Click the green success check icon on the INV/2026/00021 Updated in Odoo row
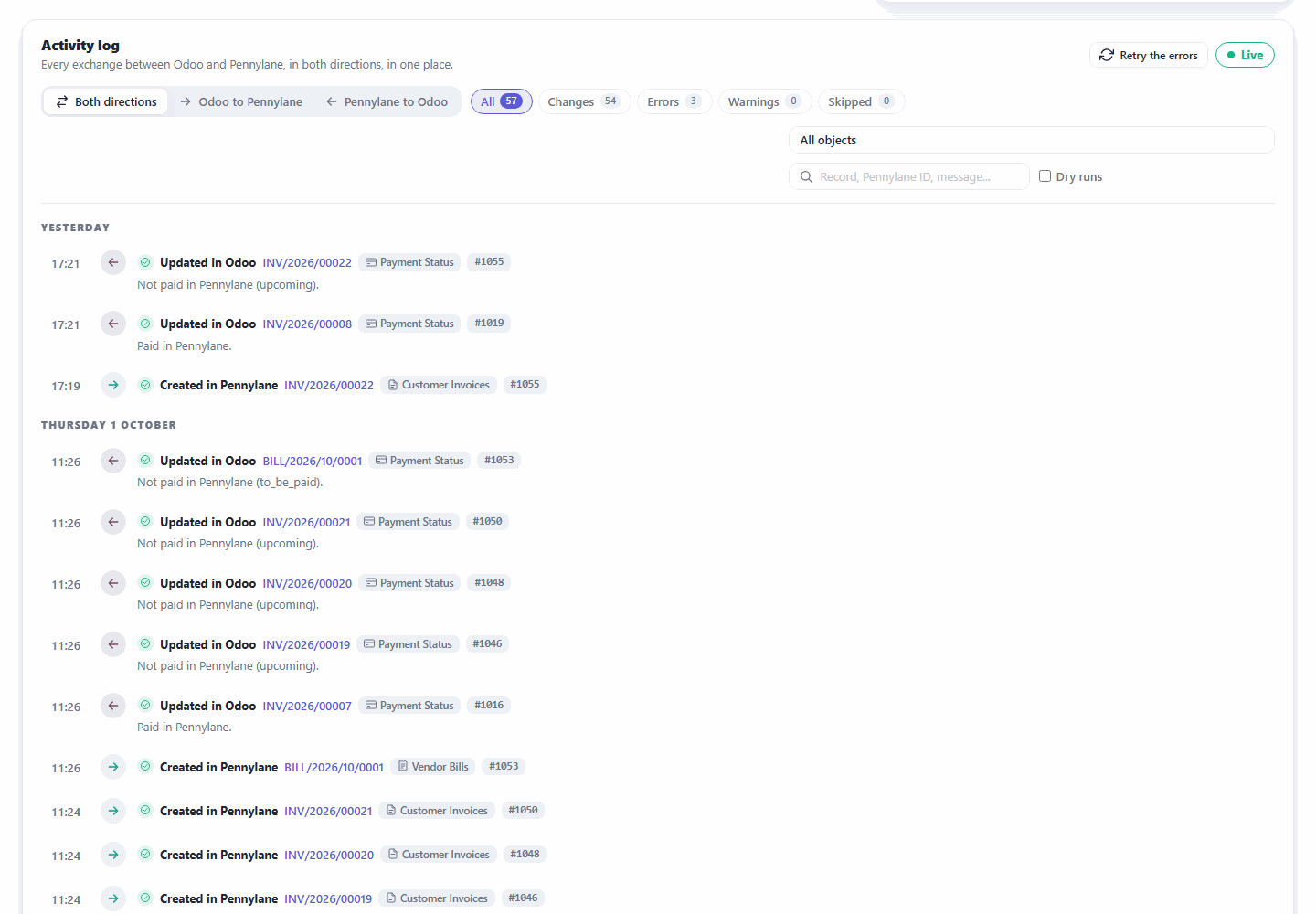This screenshot has height=914, width=1316. pos(145,522)
